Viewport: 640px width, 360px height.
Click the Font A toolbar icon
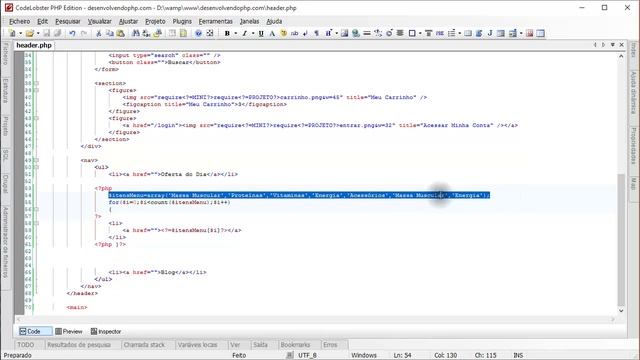coord(272,33)
